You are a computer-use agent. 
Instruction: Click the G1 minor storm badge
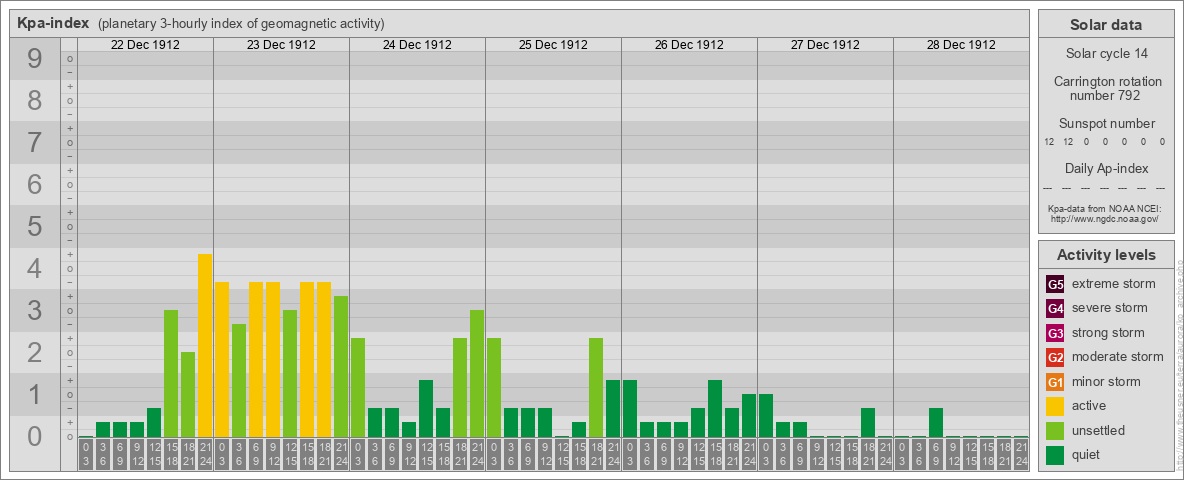pyautogui.click(x=1055, y=382)
